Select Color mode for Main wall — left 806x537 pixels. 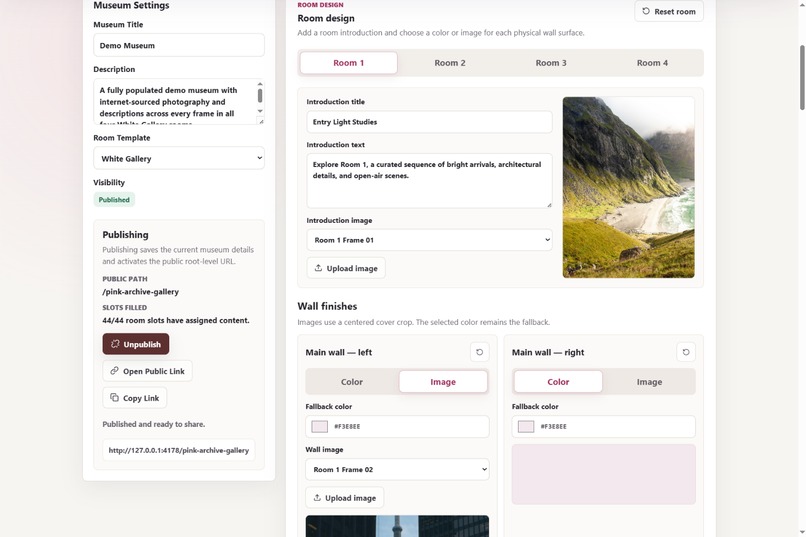[x=352, y=382]
